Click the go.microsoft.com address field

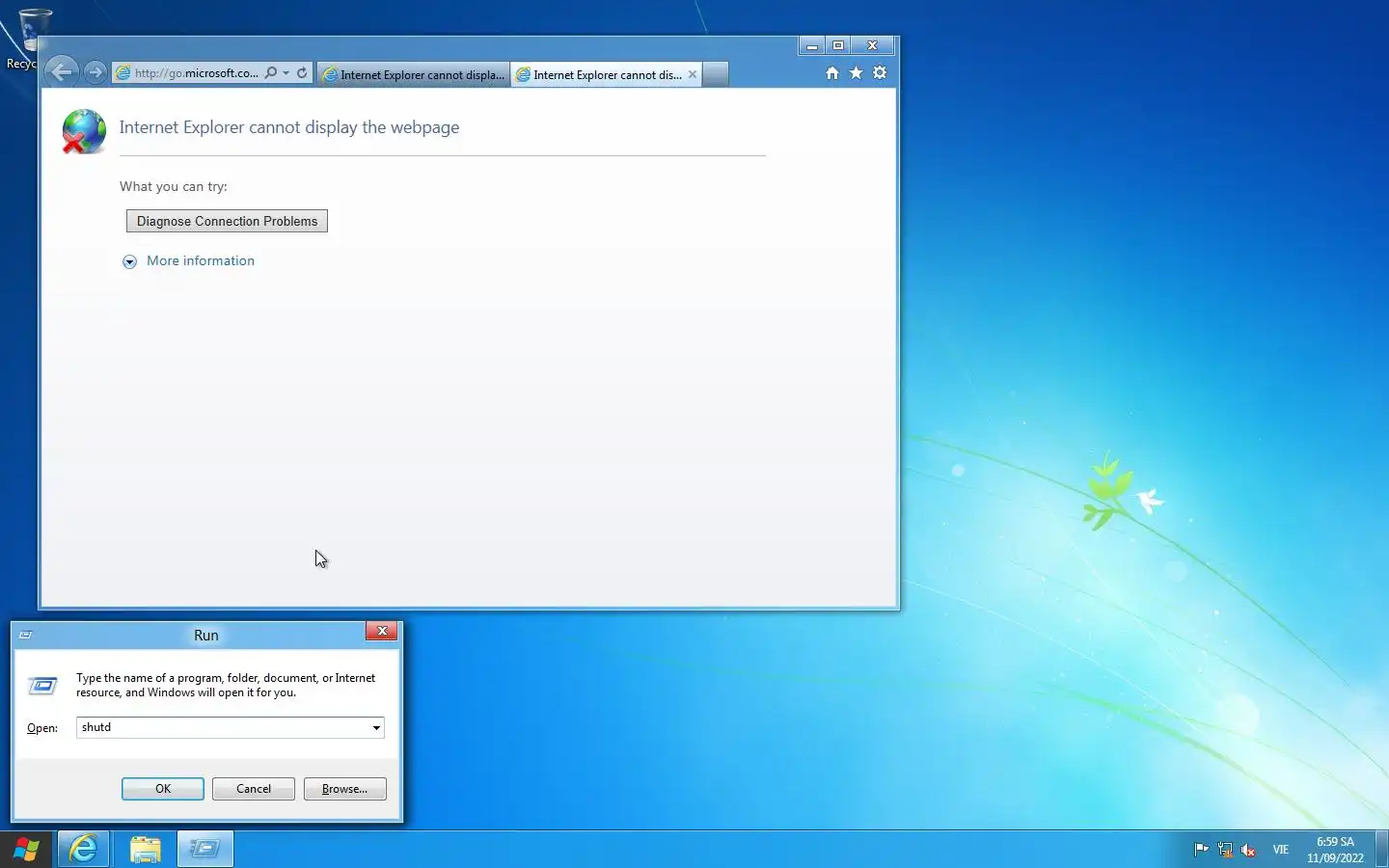tap(197, 73)
